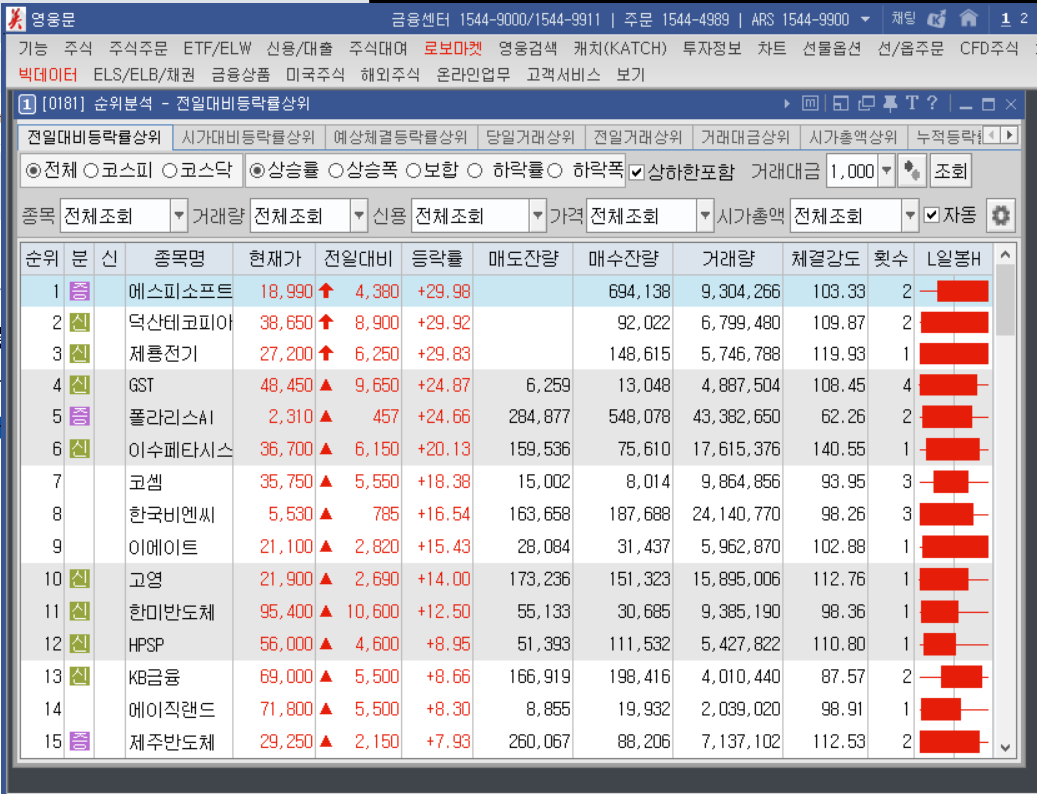
Task: Switch to 당일거래상위 tab
Action: [x=530, y=138]
